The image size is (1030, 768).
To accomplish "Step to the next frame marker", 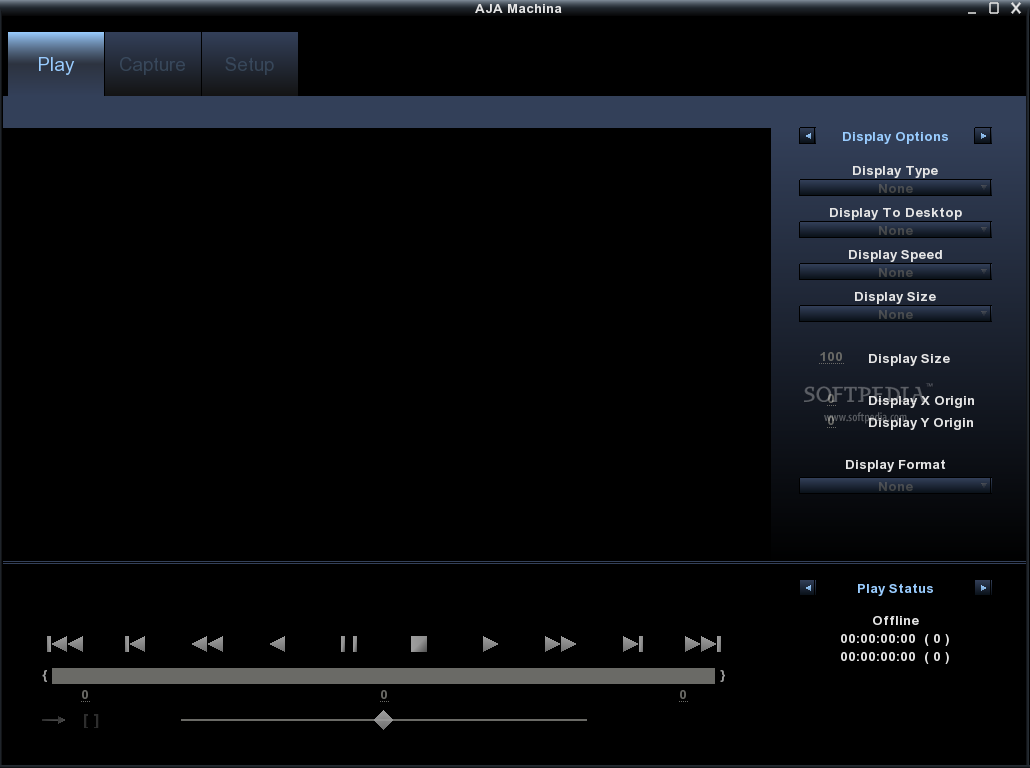I will pyautogui.click(x=633, y=644).
